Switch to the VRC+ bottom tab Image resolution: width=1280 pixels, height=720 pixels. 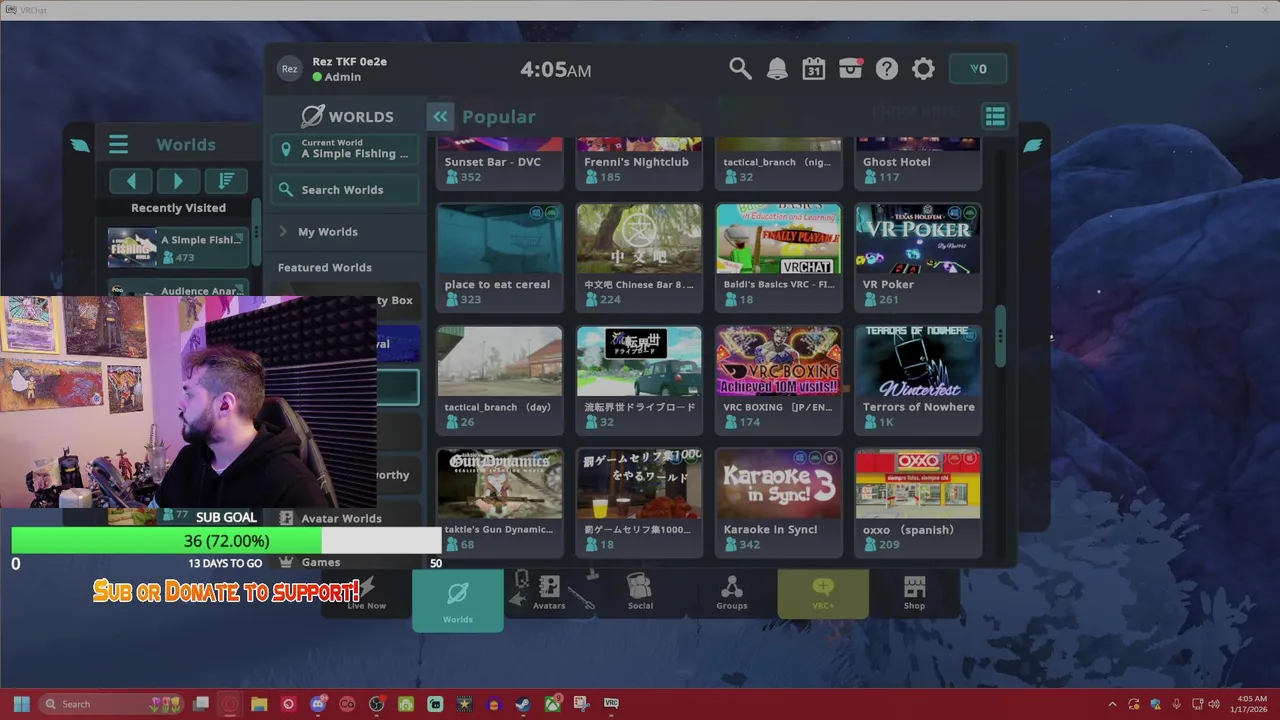click(x=823, y=592)
